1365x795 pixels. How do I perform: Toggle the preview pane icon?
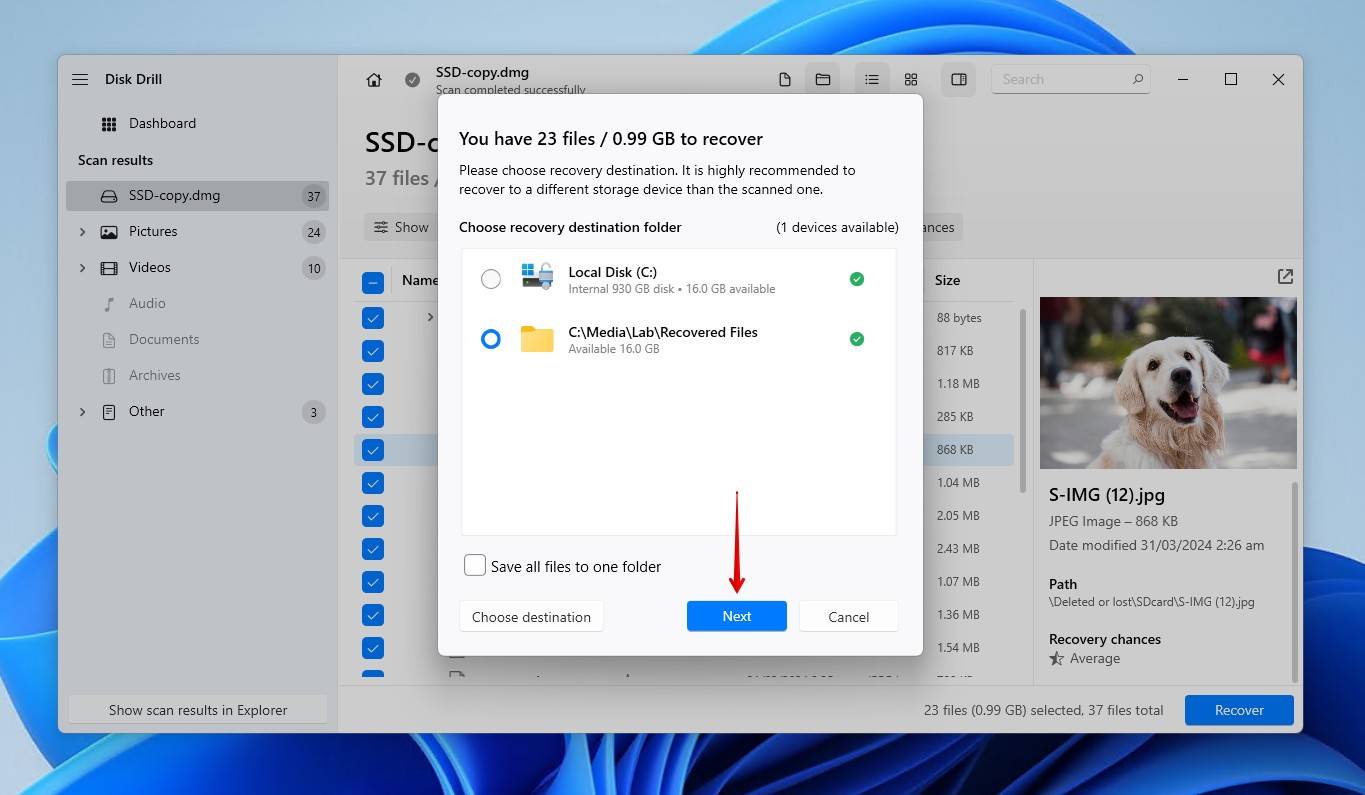pyautogui.click(x=959, y=80)
